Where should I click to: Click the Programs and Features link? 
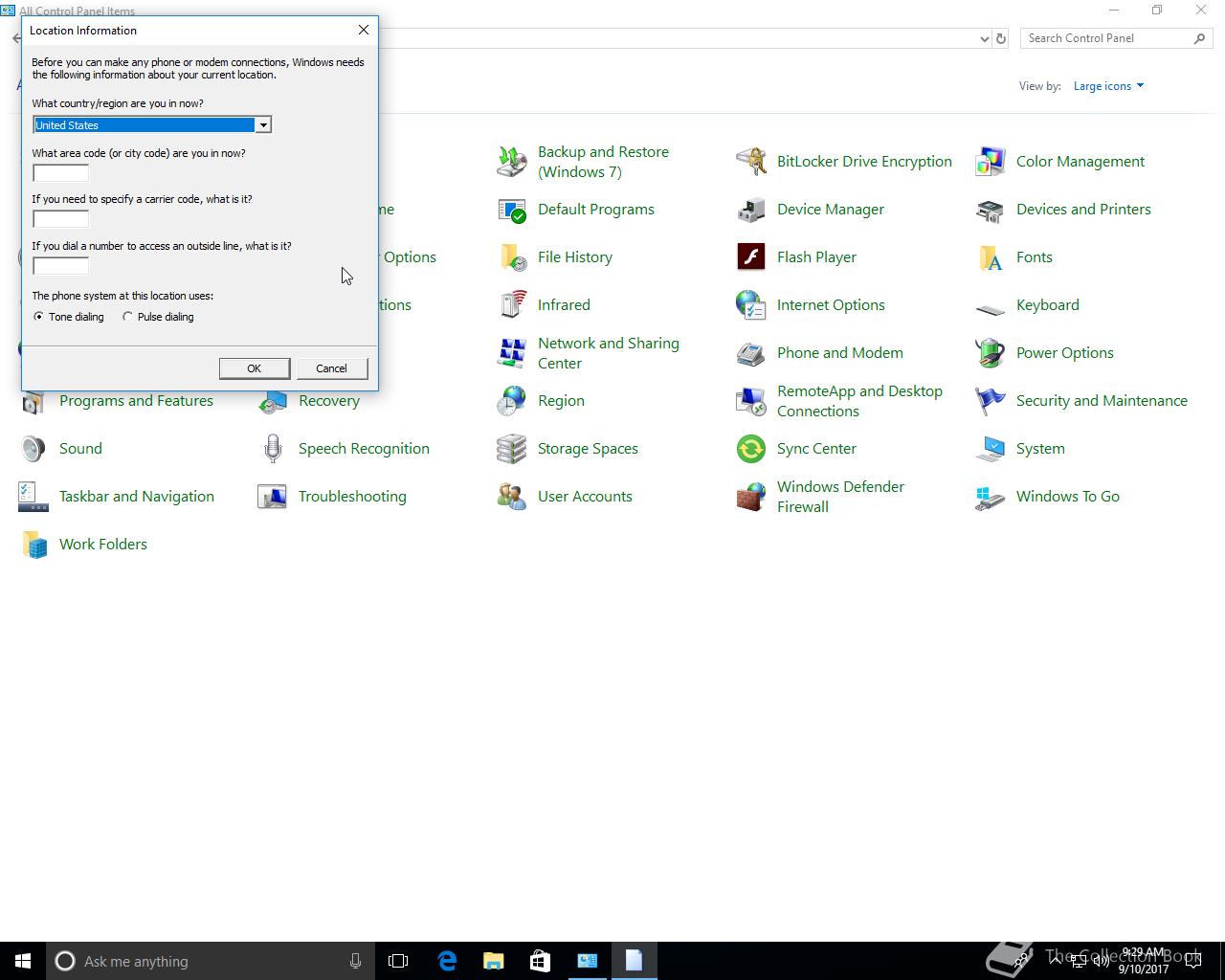136,401
